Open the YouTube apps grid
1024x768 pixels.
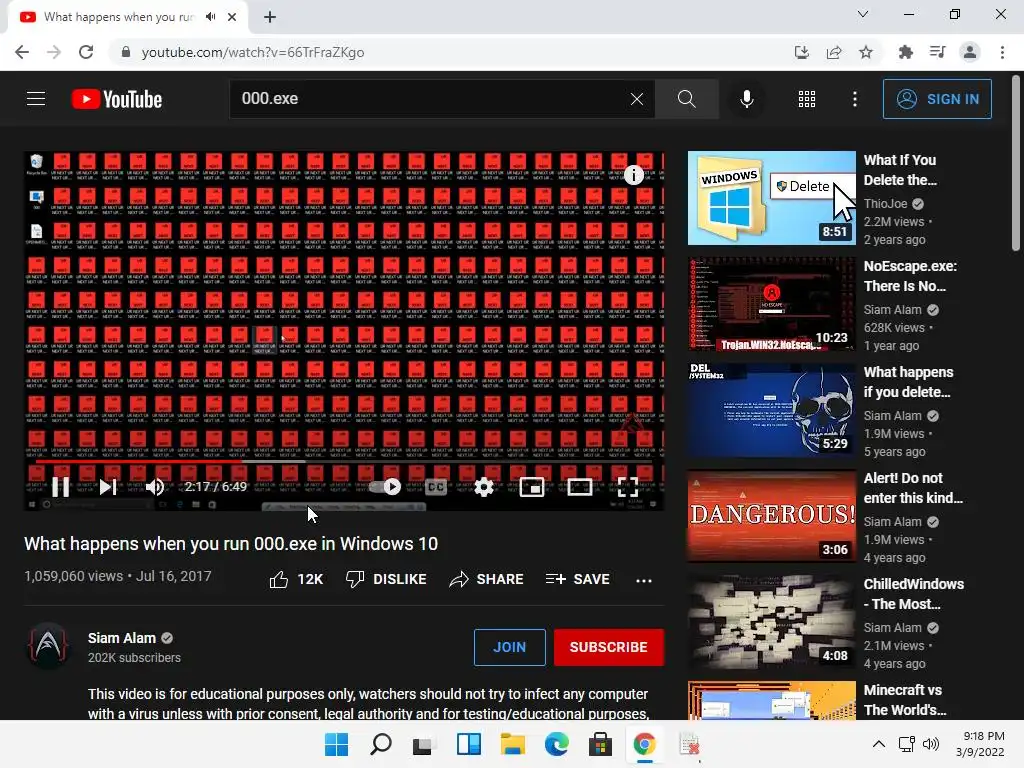(807, 99)
